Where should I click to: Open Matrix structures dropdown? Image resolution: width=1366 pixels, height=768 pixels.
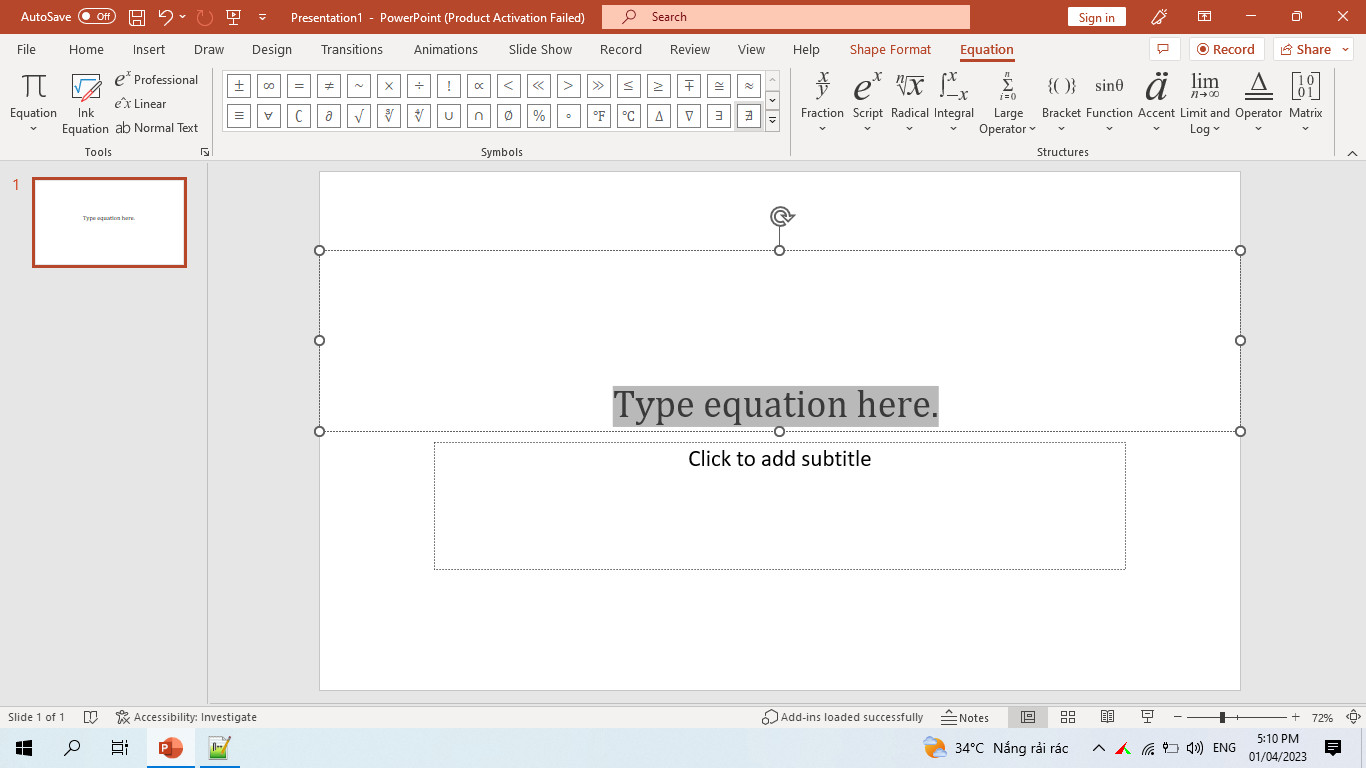point(1306,104)
